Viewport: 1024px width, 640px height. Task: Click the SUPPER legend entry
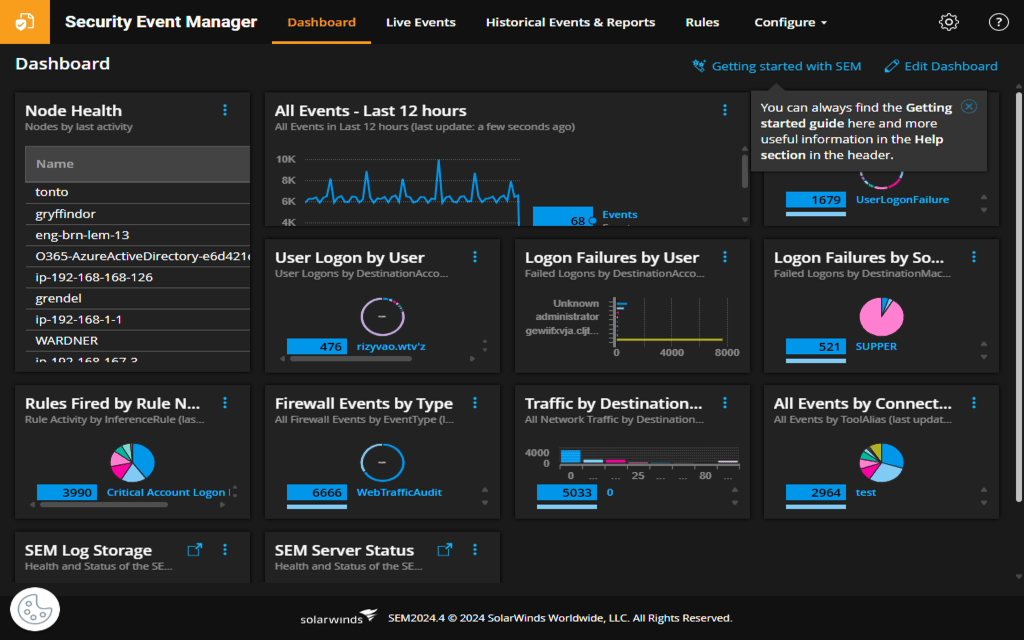point(876,346)
